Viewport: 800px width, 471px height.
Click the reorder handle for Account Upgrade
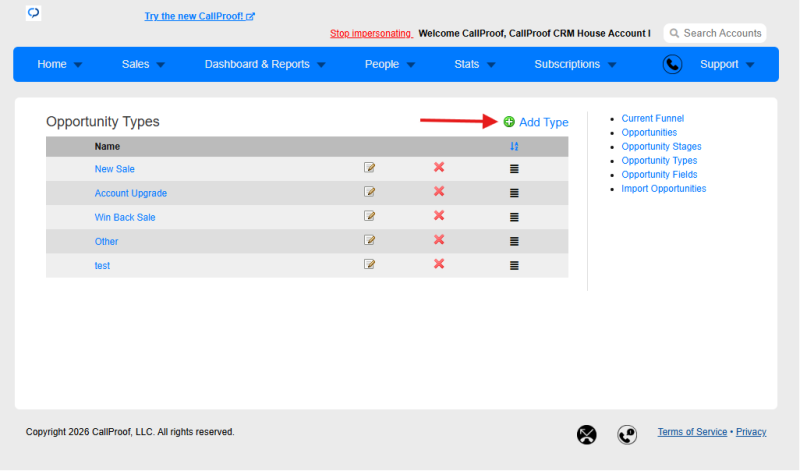click(514, 193)
